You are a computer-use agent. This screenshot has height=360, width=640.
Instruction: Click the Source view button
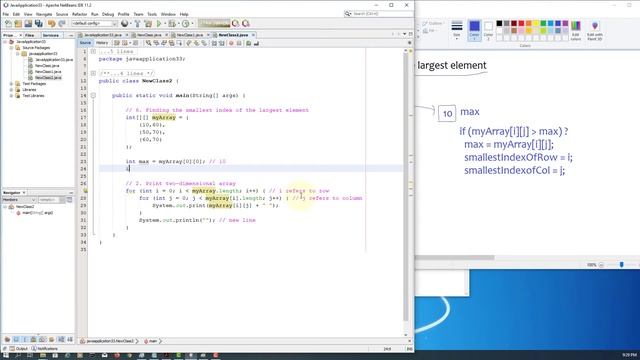tap(85, 43)
